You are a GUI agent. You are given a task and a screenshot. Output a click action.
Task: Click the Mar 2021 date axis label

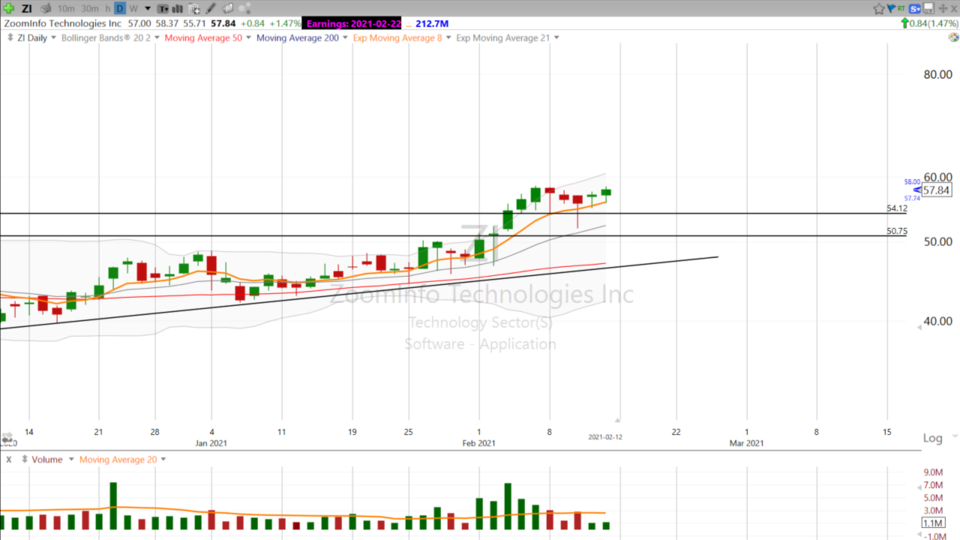pyautogui.click(x=746, y=443)
